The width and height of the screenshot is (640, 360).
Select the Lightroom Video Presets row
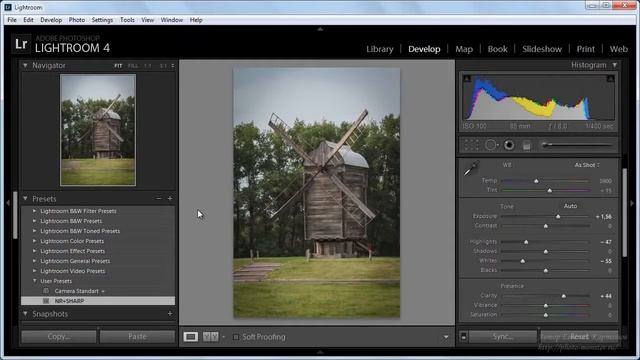(98, 271)
